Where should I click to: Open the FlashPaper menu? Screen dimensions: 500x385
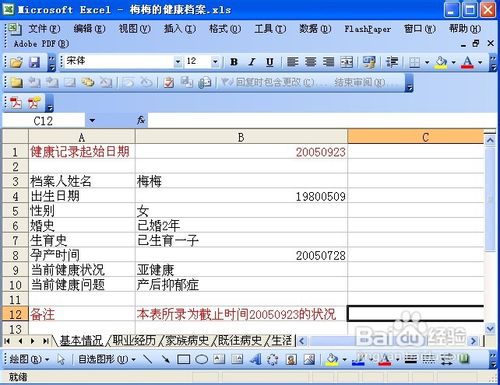[367, 29]
